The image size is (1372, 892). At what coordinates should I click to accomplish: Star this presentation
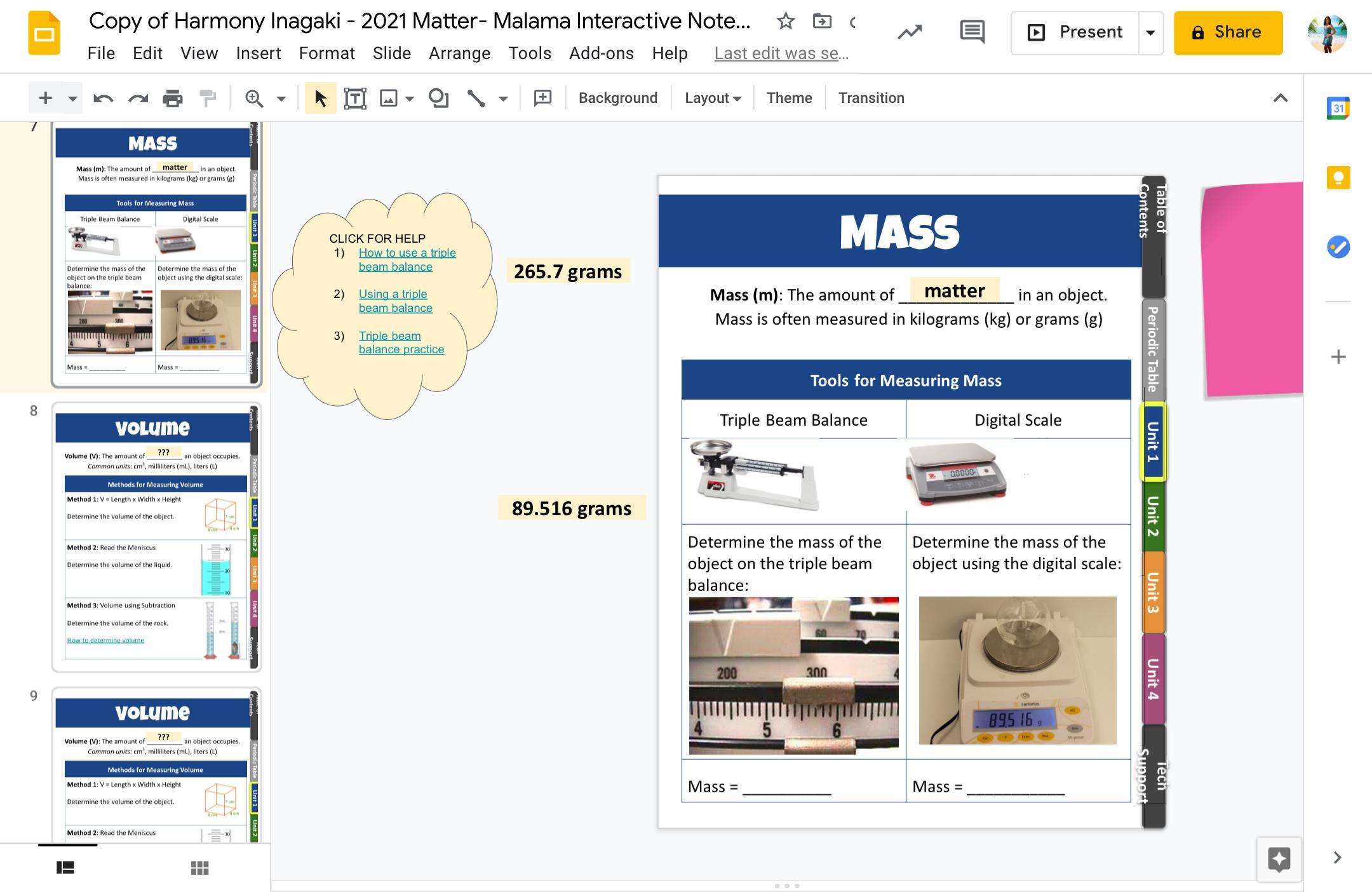[786, 22]
